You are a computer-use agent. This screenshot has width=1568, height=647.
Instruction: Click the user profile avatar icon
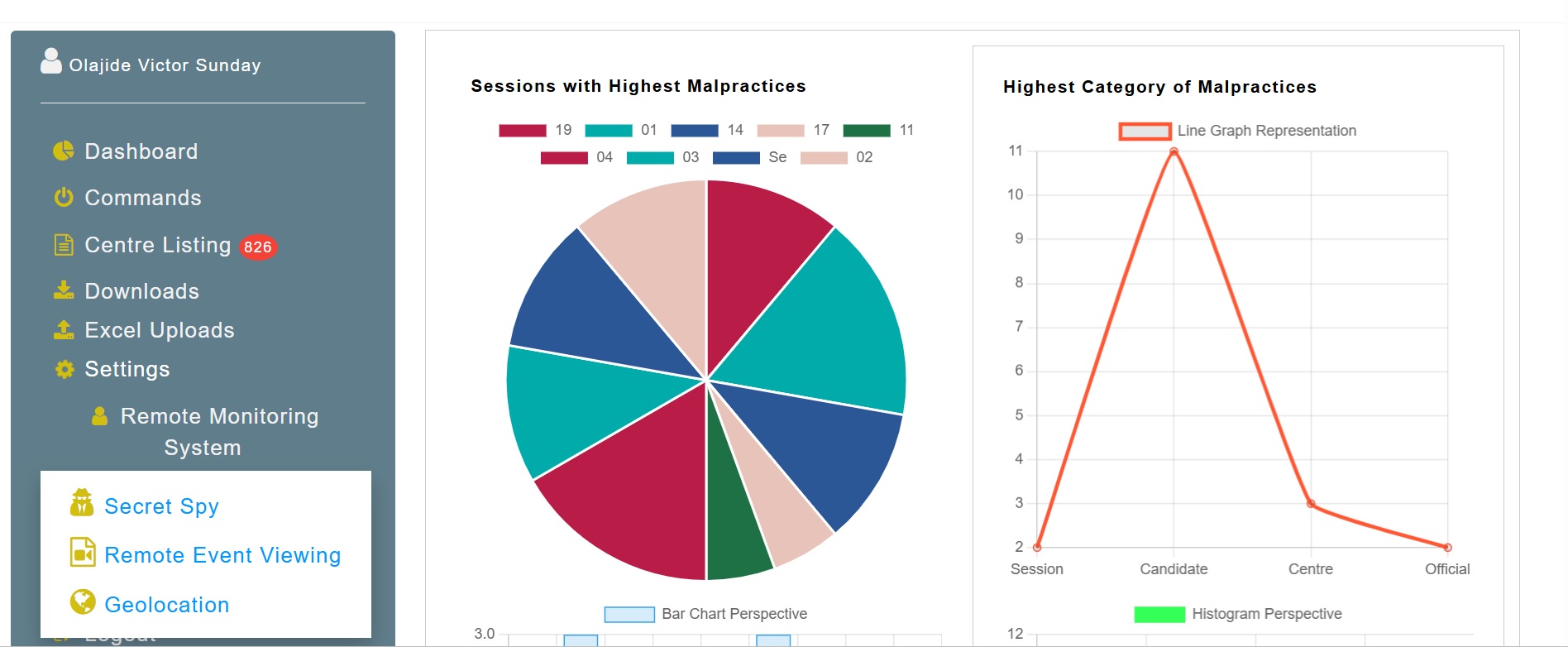click(51, 60)
